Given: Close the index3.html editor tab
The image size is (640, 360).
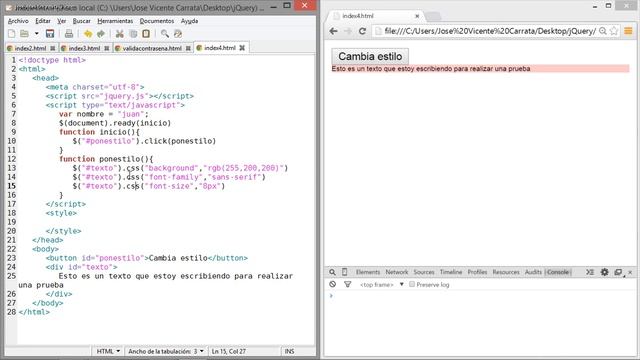Looking at the screenshot, I should coord(107,48).
